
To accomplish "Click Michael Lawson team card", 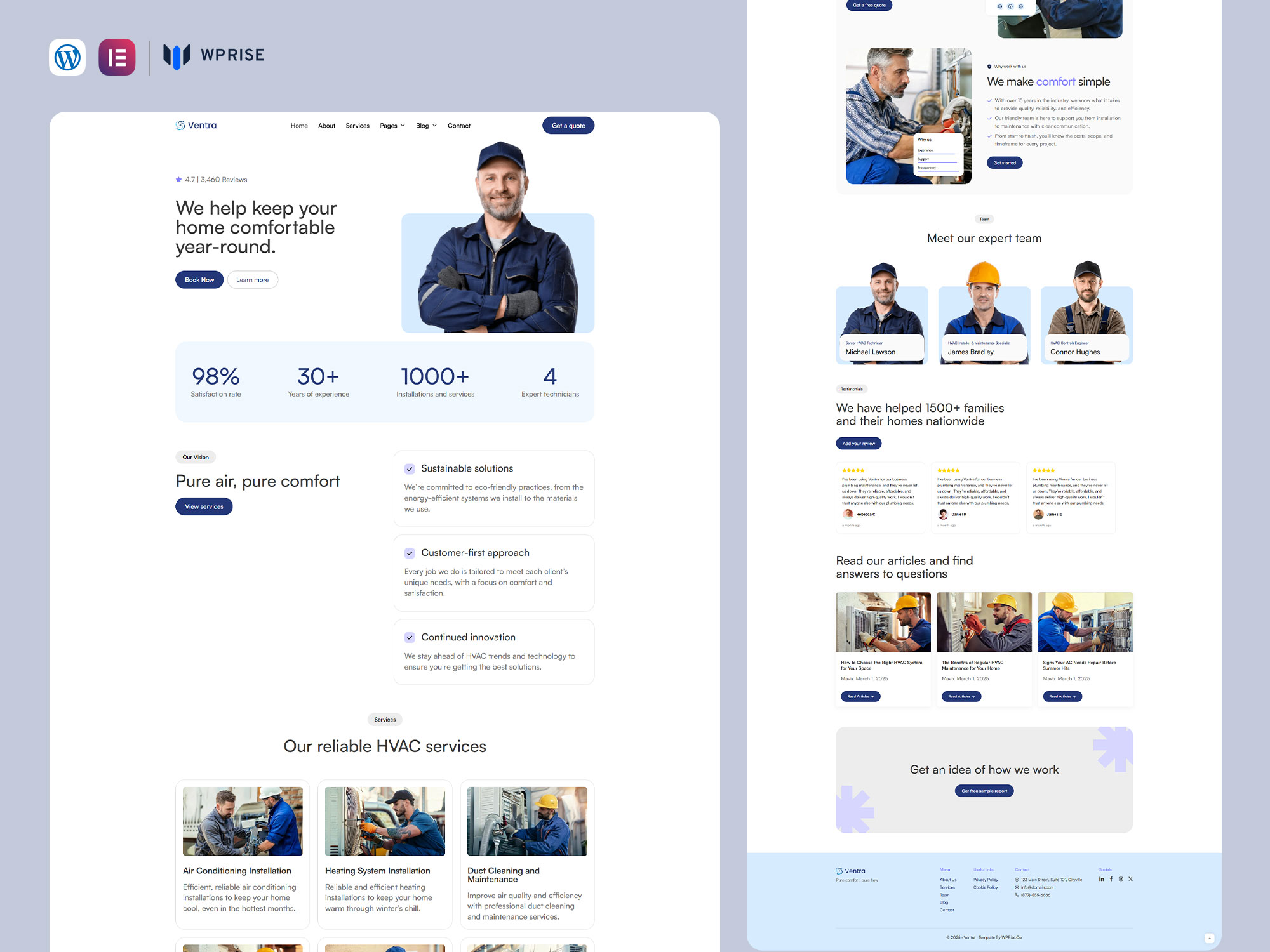I will [882, 313].
